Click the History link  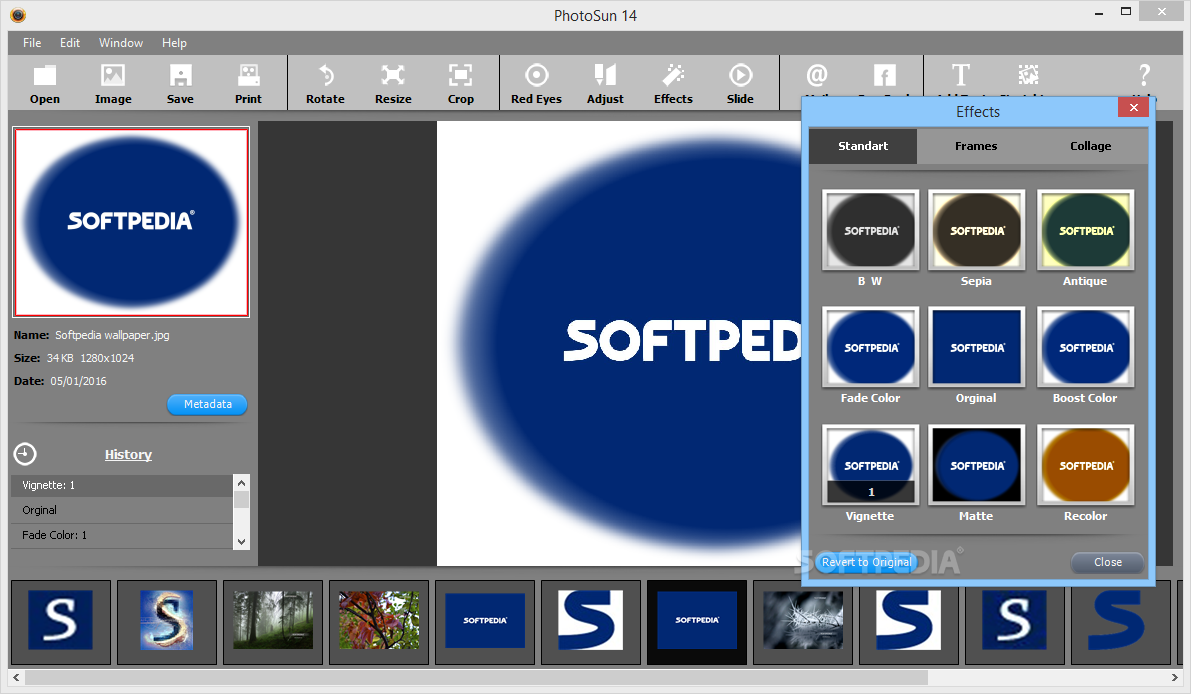tap(128, 454)
